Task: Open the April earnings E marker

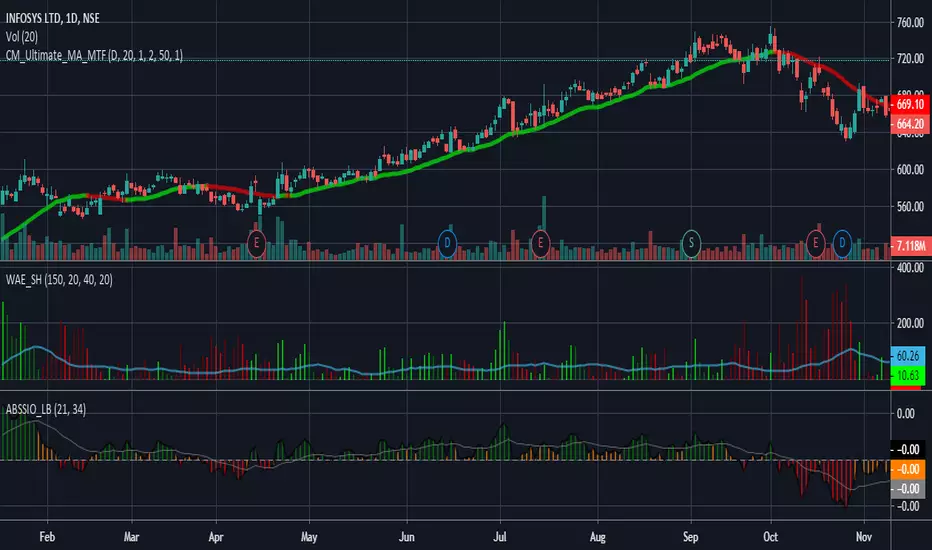Action: (256, 243)
